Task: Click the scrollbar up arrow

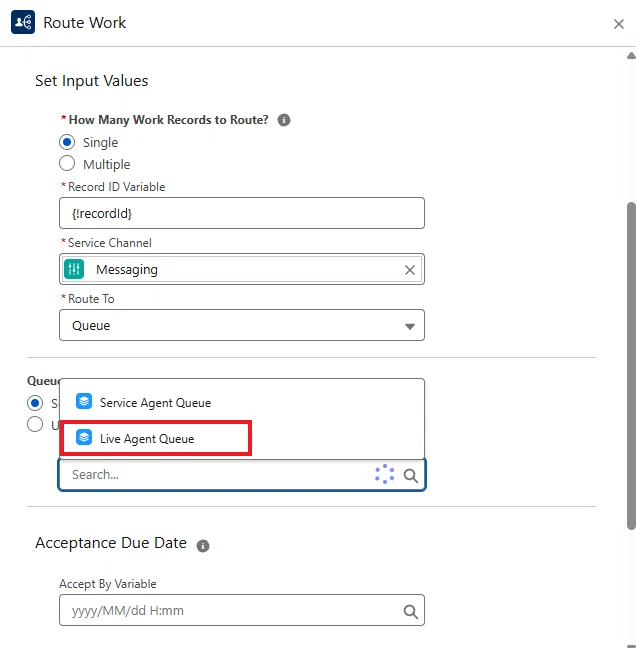Action: (631, 56)
